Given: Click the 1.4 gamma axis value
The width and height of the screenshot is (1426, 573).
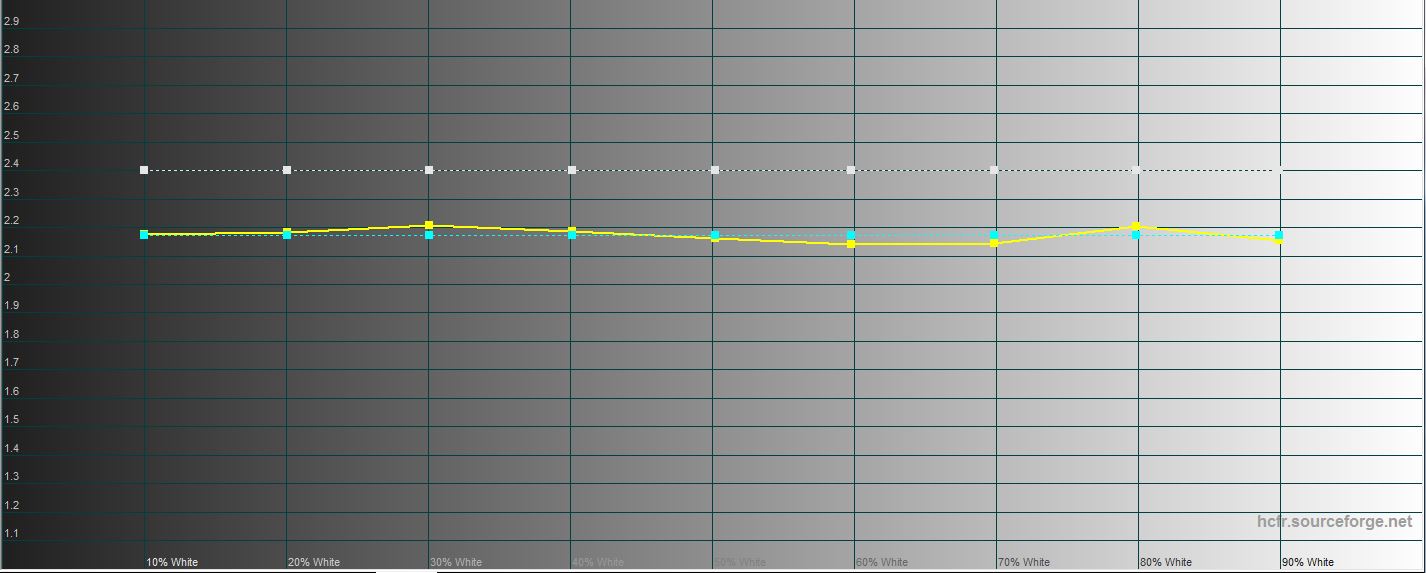Looking at the screenshot, I should coord(11,448).
